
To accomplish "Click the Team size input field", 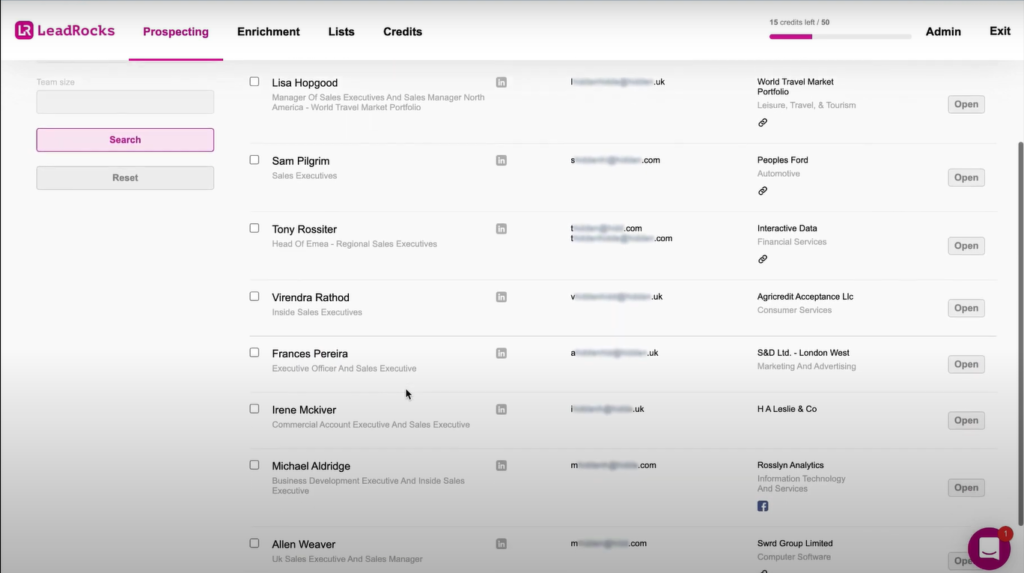I will pyautogui.click(x=125, y=102).
